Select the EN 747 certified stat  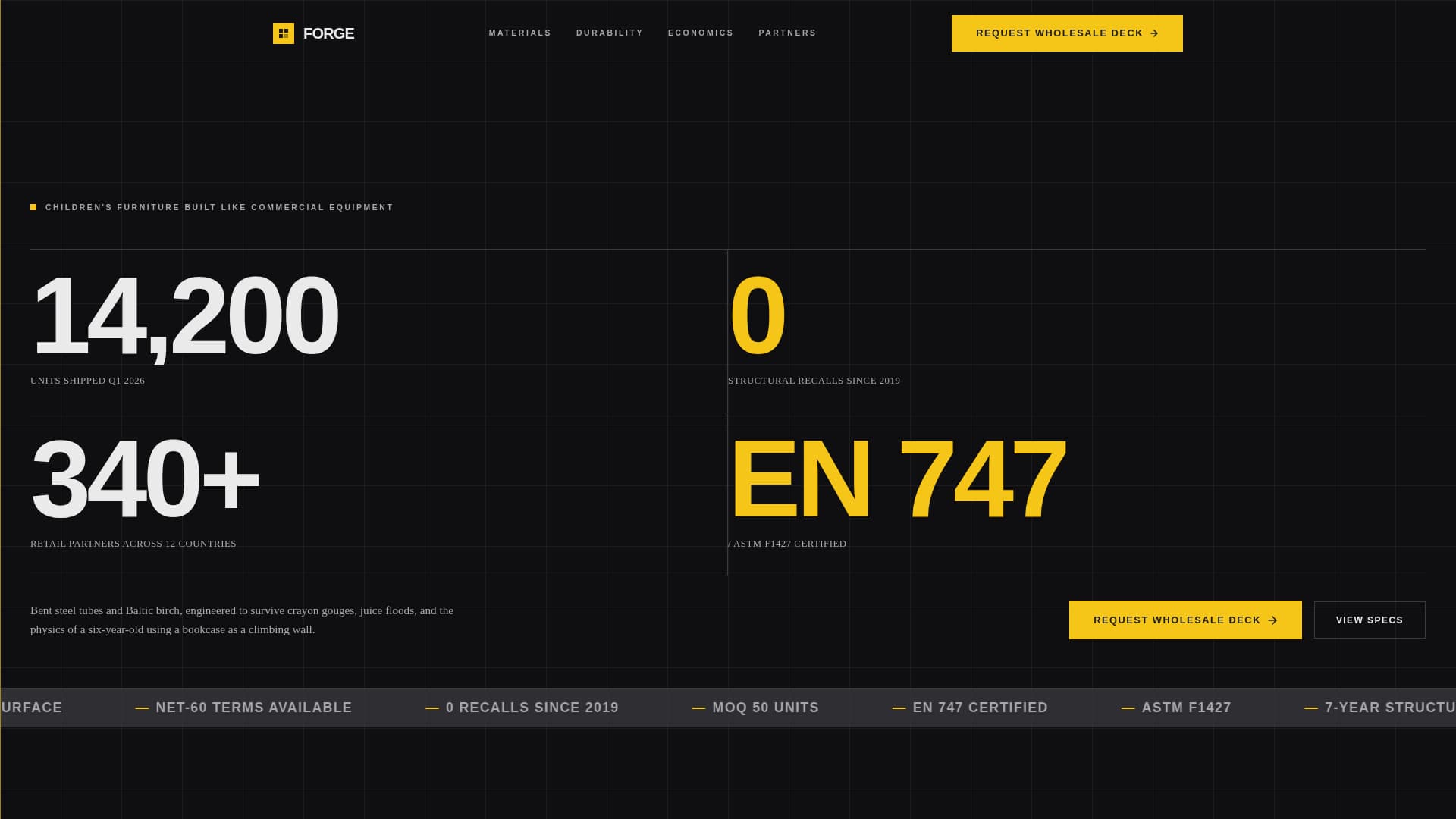coord(899,478)
